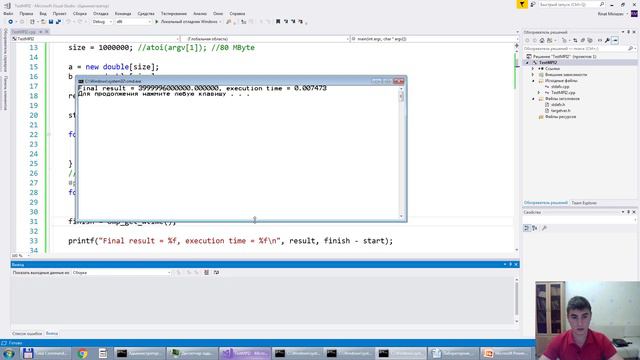The width and height of the screenshot is (640, 360).
Task: Toggle word wrap icon in Output panel
Action: tap(216, 272)
